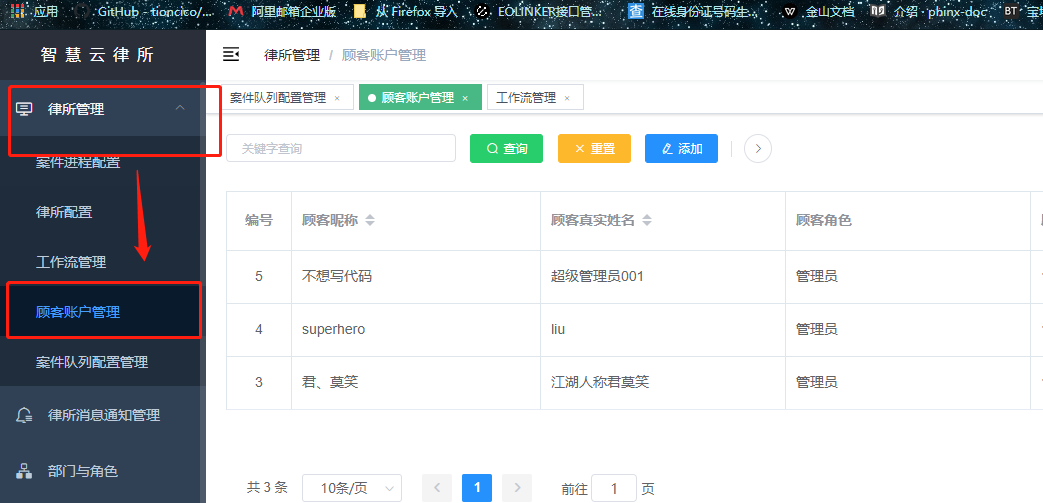Screen dimensions: 1043x503
Task: Go to previous page arrow
Action: (x=437, y=488)
